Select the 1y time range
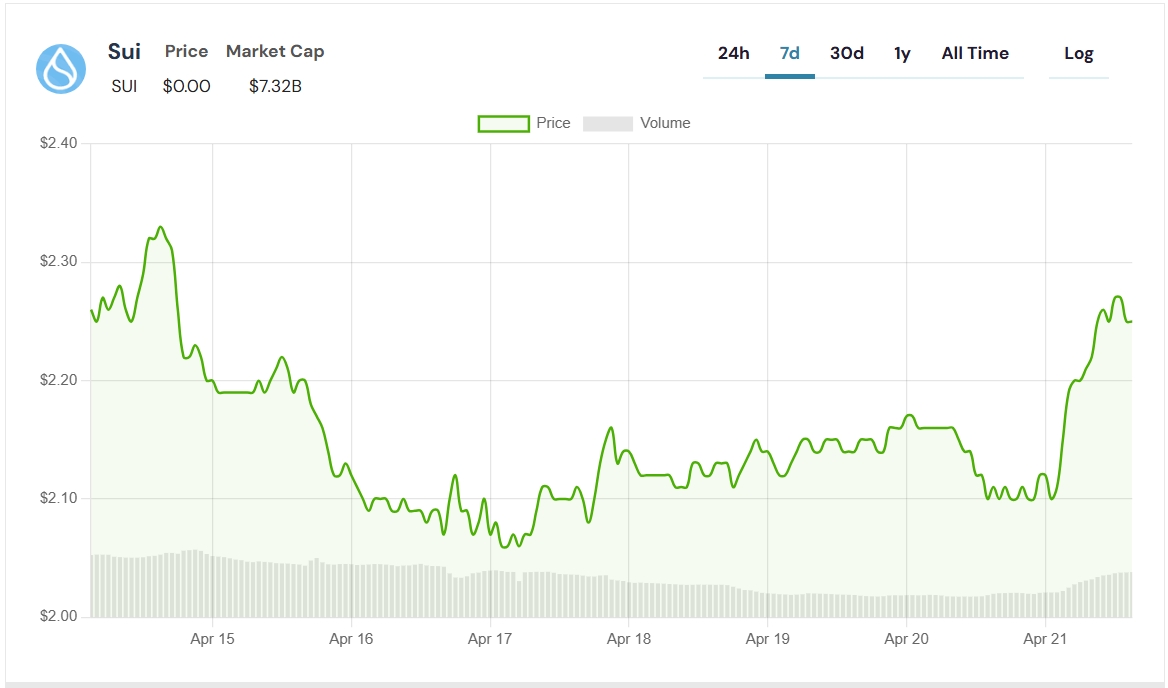Screen dimensions: 1168x688 [902, 54]
